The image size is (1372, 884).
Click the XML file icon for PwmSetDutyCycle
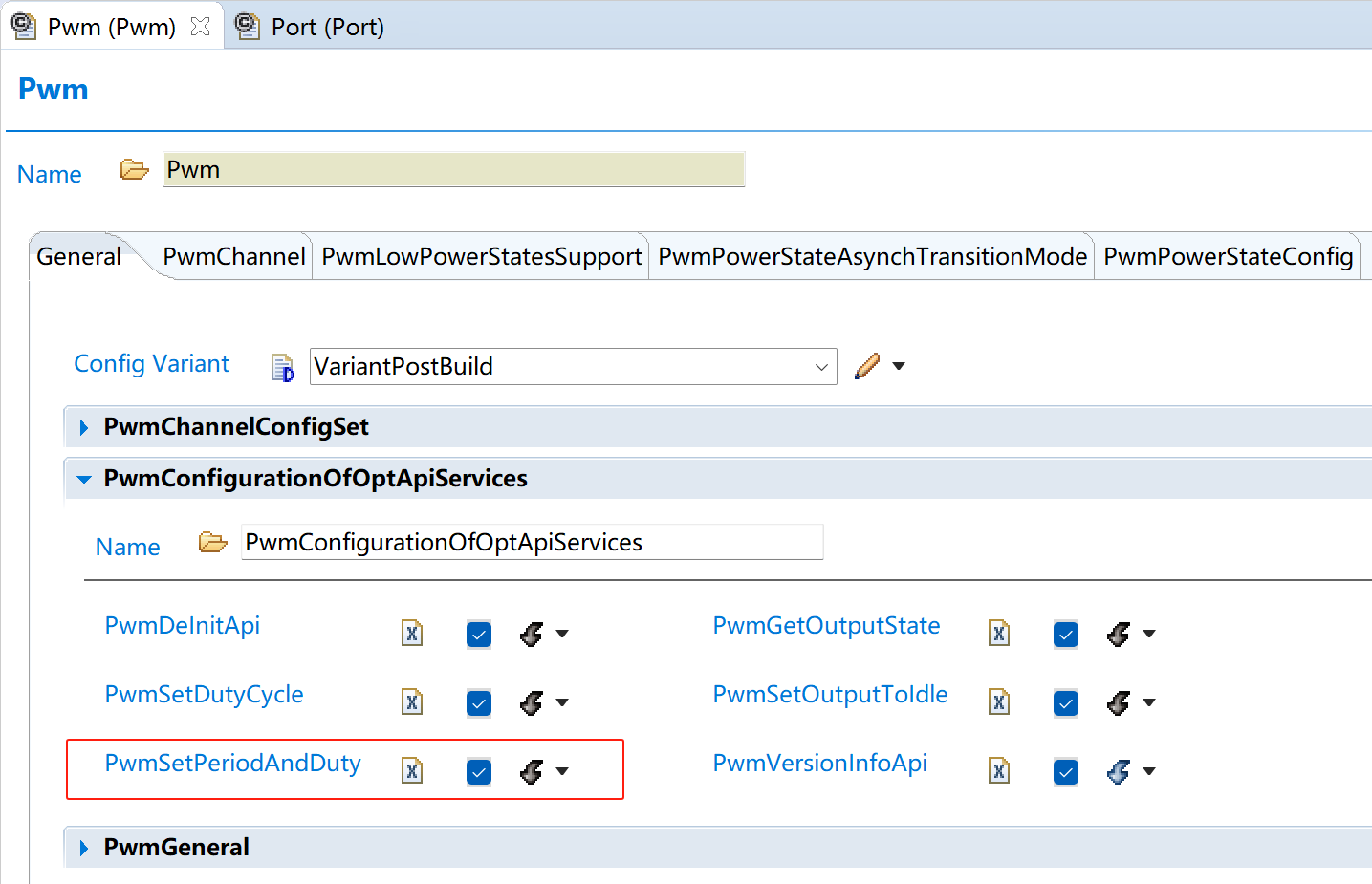coord(412,701)
